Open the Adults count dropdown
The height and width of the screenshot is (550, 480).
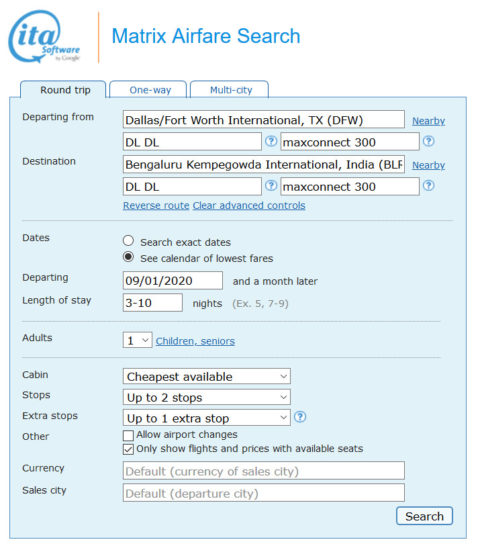point(138,340)
